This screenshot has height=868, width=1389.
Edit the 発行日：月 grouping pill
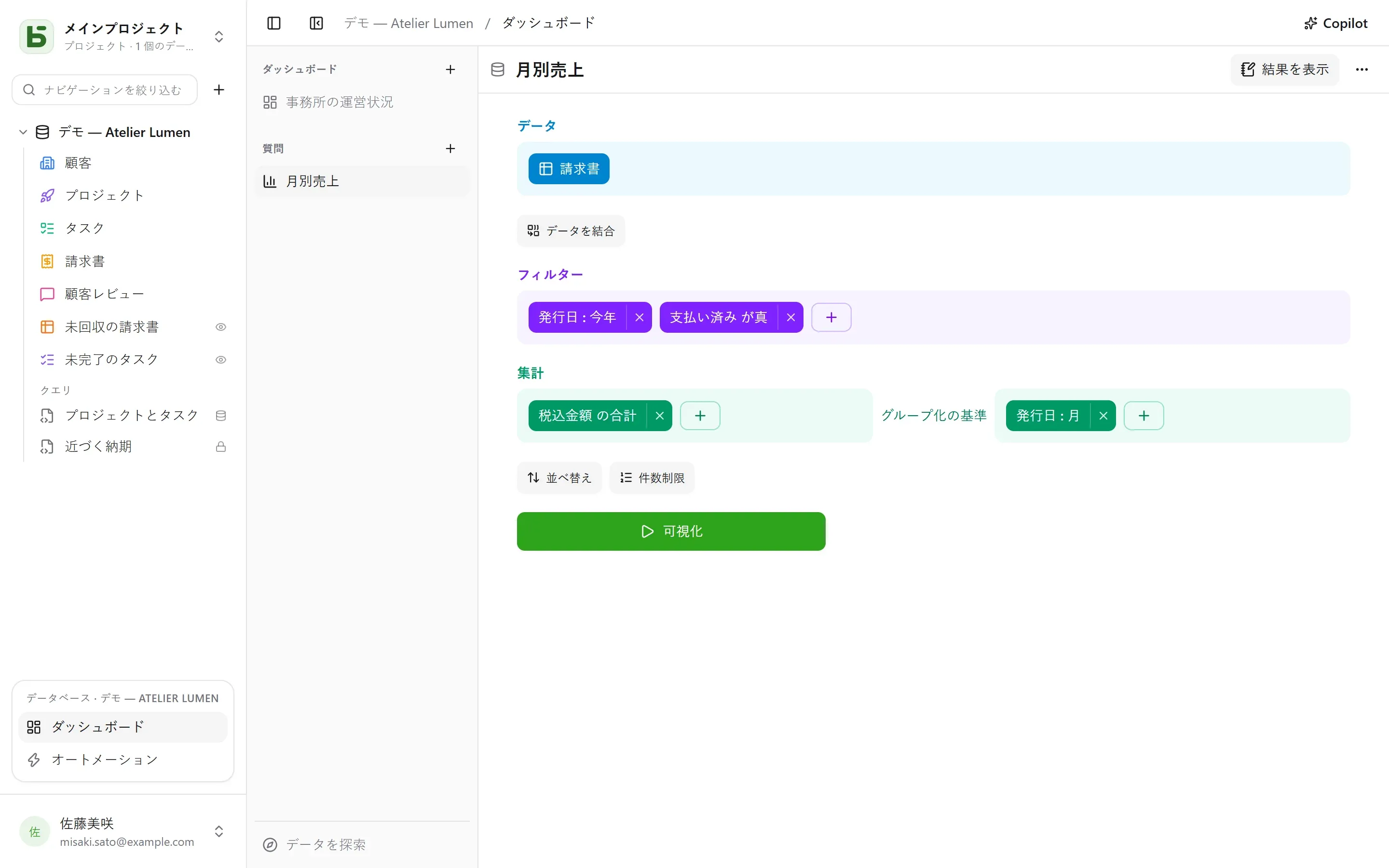(1048, 416)
